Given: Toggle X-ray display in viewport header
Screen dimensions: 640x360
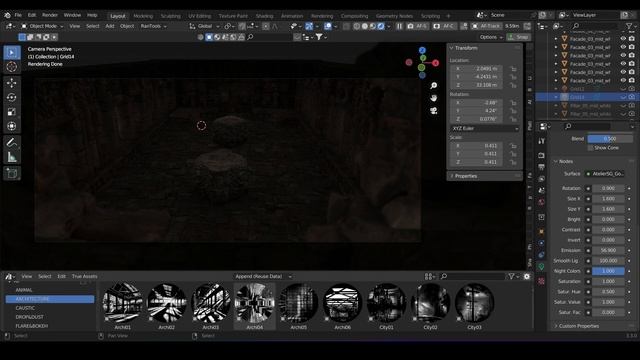Looking at the screenshot, I should (347, 26).
